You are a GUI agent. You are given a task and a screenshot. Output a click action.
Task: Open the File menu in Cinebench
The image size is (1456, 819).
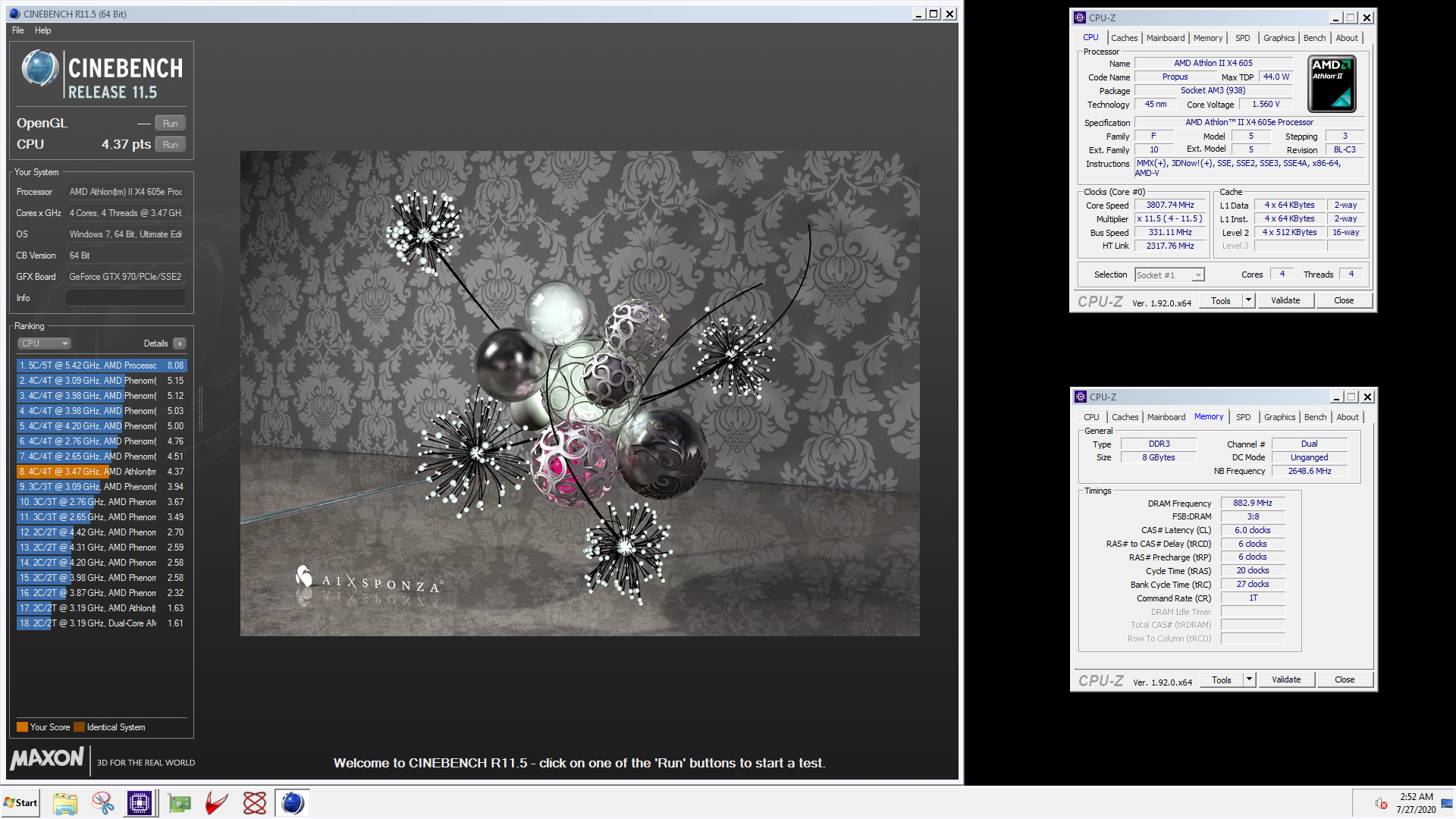(x=18, y=30)
